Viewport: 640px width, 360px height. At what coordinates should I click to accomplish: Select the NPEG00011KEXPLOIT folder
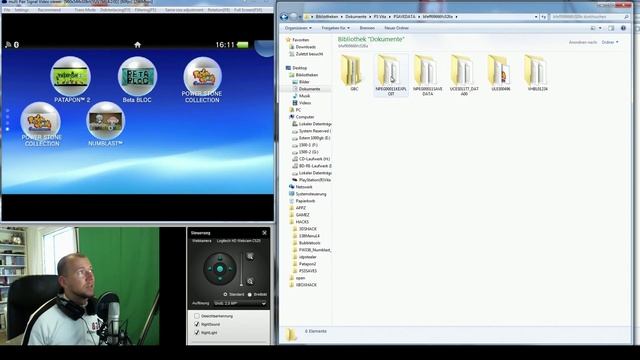391,75
